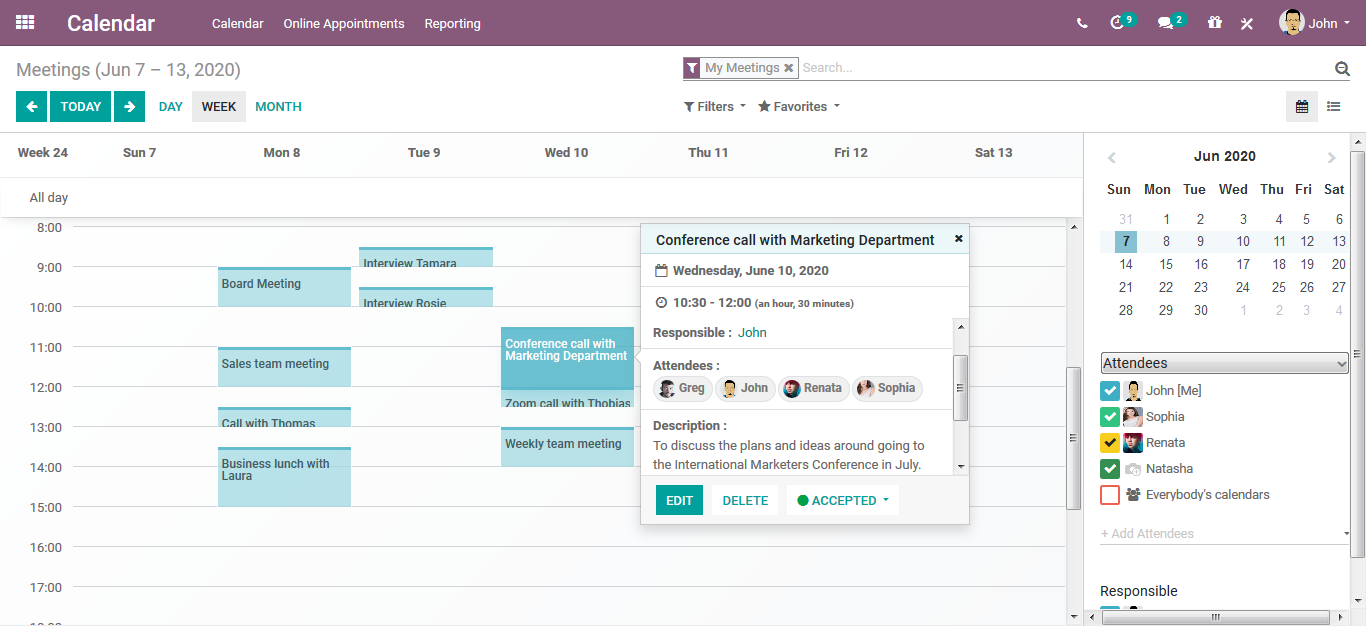Image resolution: width=1366 pixels, height=626 pixels.
Task: Open the Favorites dropdown
Action: (799, 107)
